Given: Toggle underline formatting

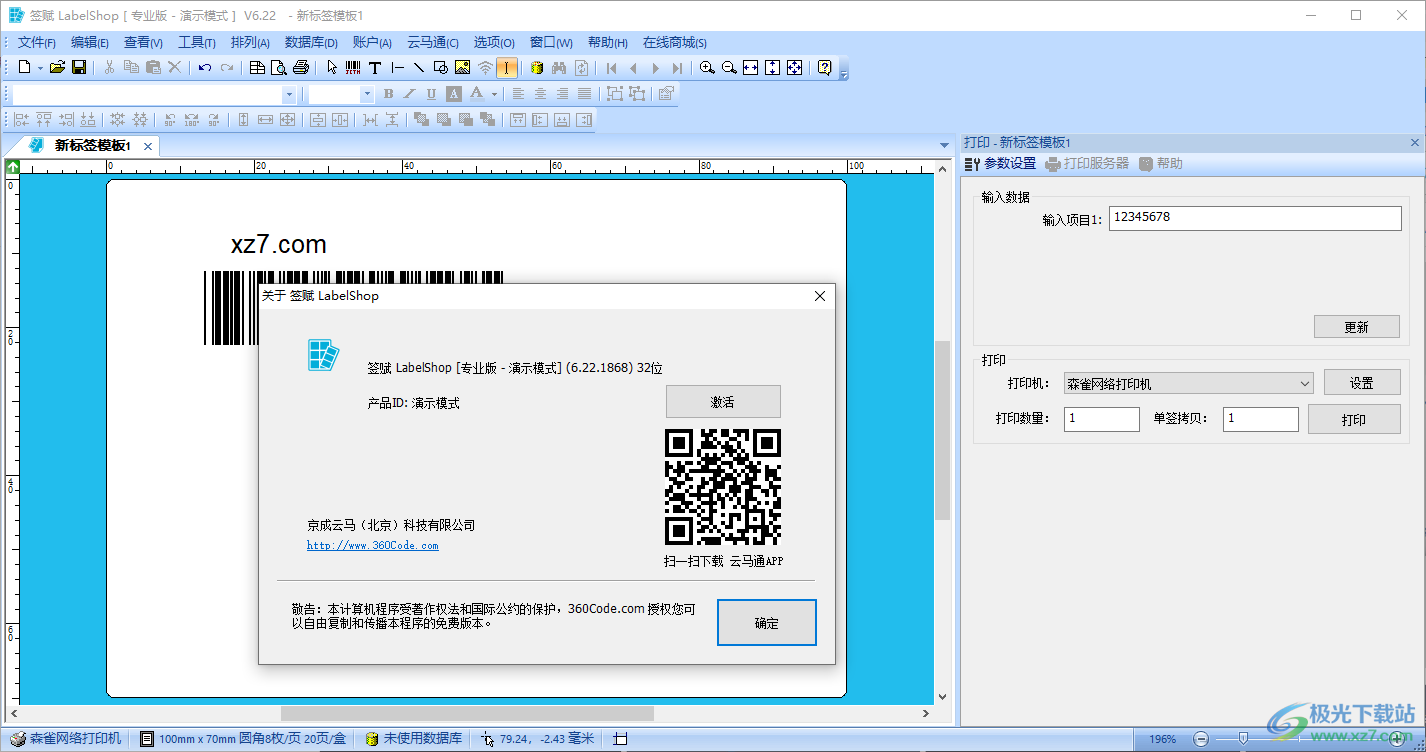Looking at the screenshot, I should click(432, 94).
